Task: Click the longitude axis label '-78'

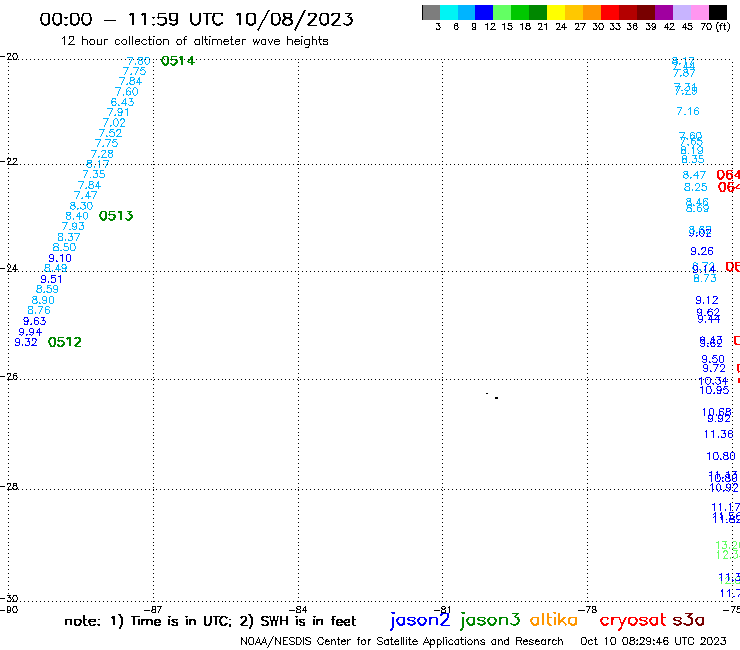Action: point(588,609)
